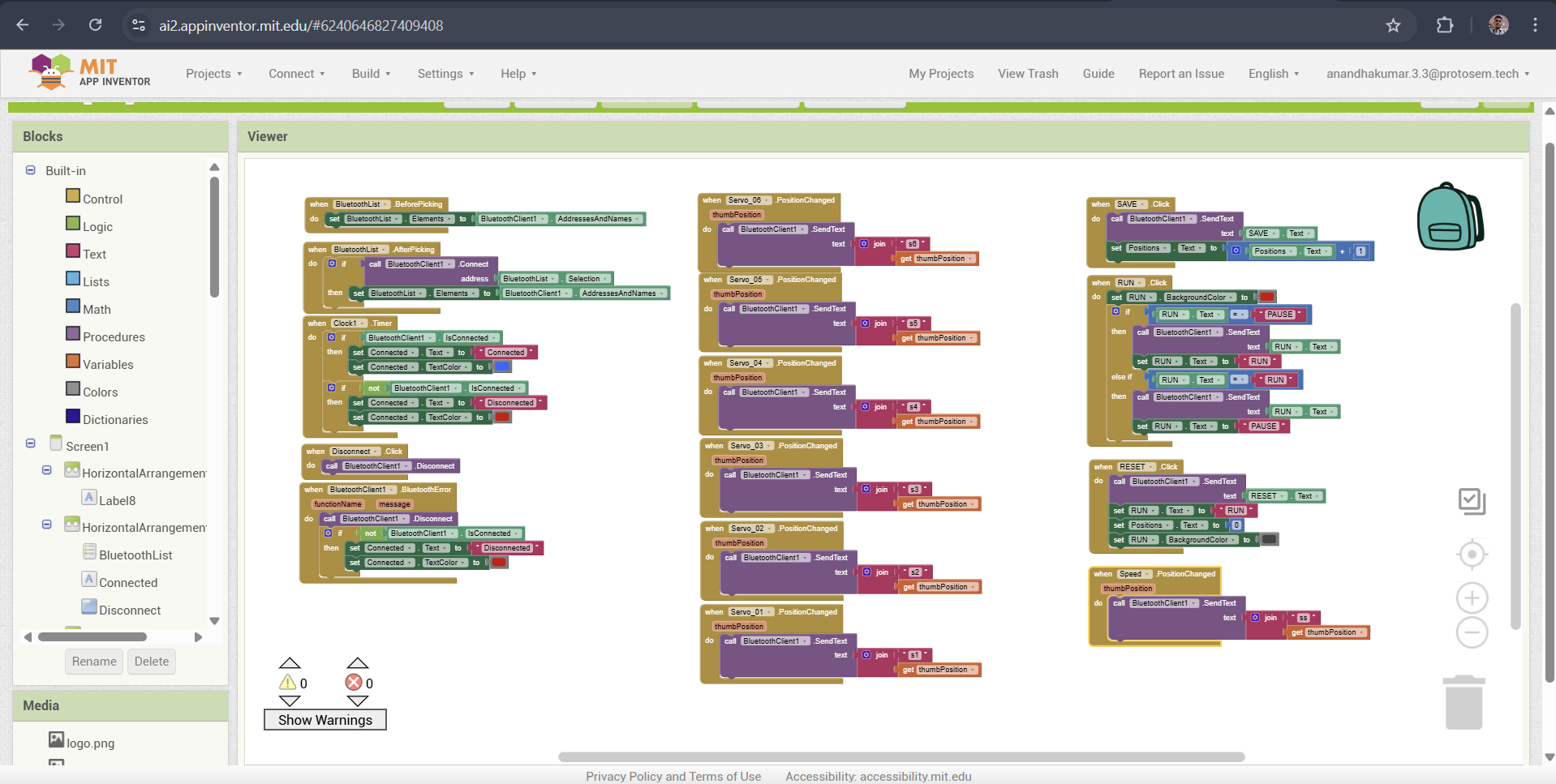Zoom in with the plus icon
This screenshot has width=1556, height=784.
tap(1472, 598)
